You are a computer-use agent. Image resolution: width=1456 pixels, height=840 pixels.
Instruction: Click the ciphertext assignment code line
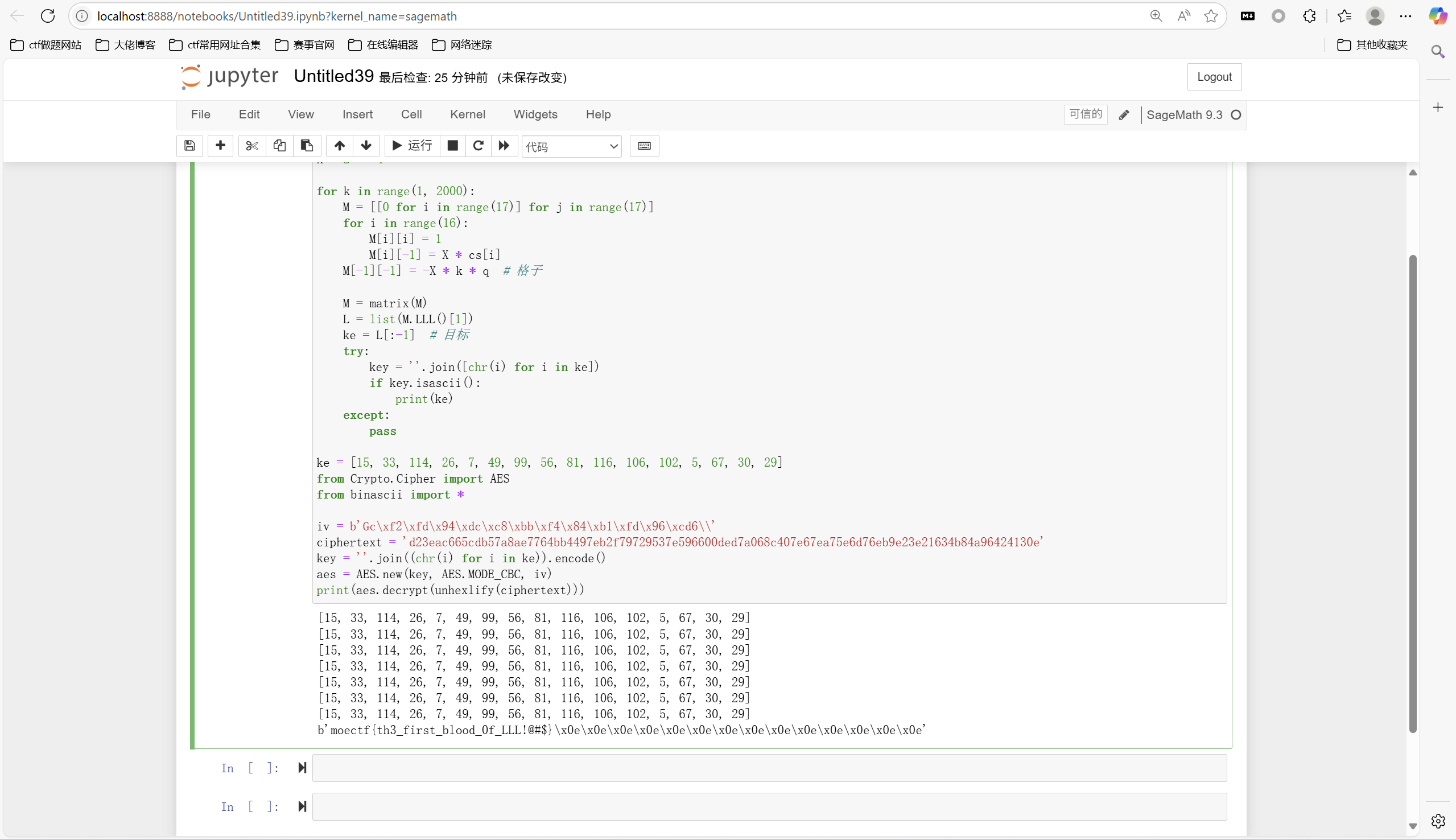click(x=680, y=542)
